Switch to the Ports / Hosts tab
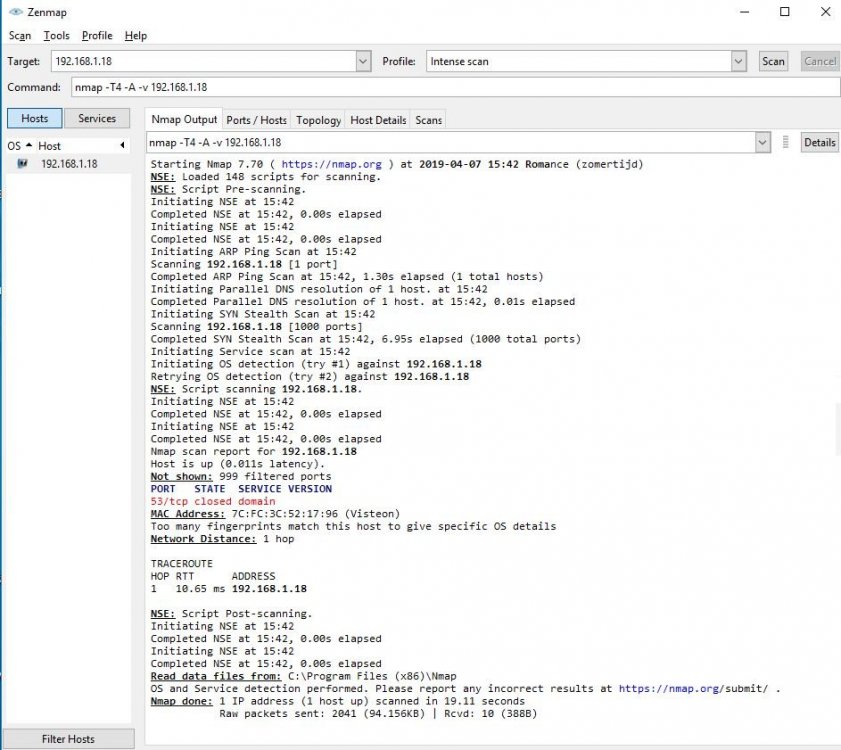Screen dimensions: 841x750 click(256, 120)
